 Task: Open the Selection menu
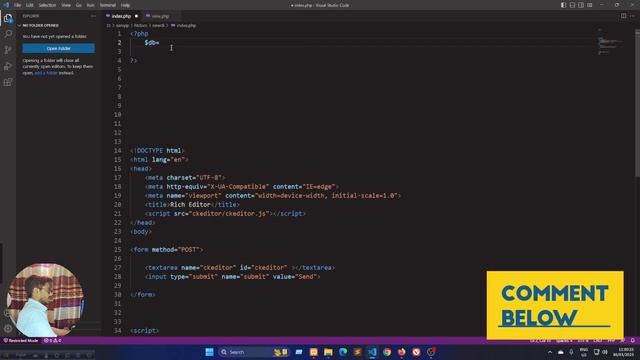47,5
